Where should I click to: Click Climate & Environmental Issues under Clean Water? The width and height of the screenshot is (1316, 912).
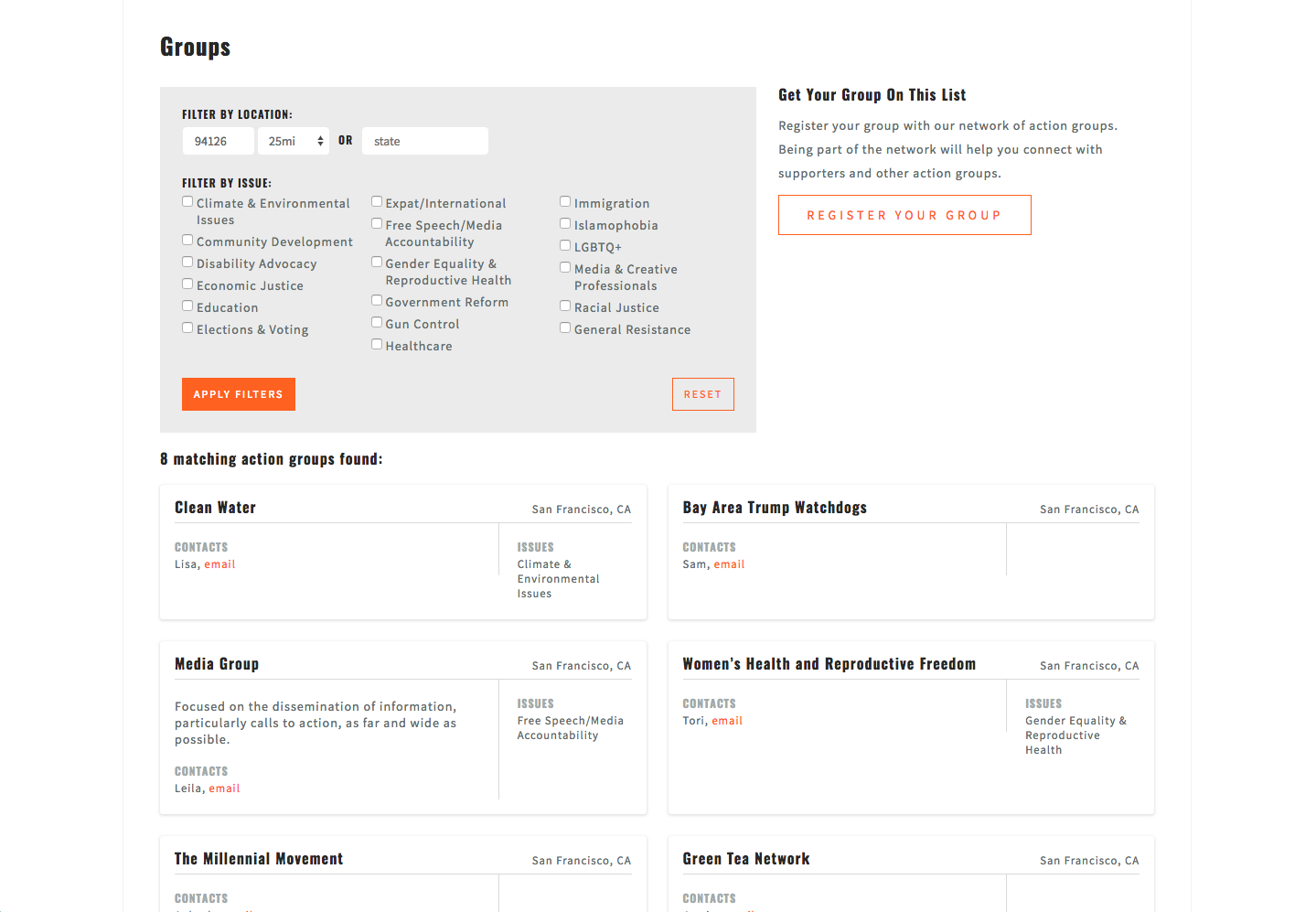coord(559,579)
